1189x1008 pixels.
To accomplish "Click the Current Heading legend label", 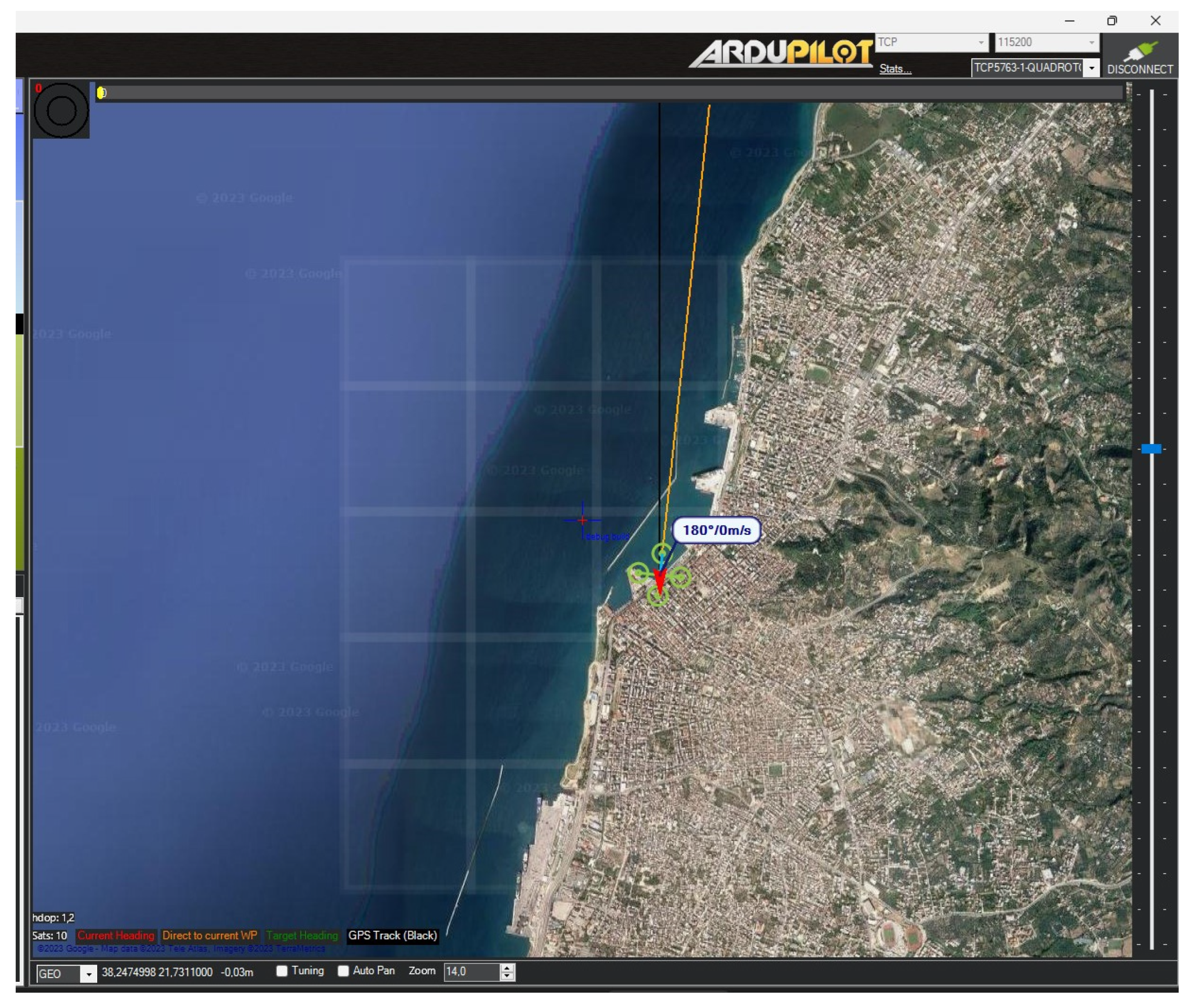I will point(116,935).
